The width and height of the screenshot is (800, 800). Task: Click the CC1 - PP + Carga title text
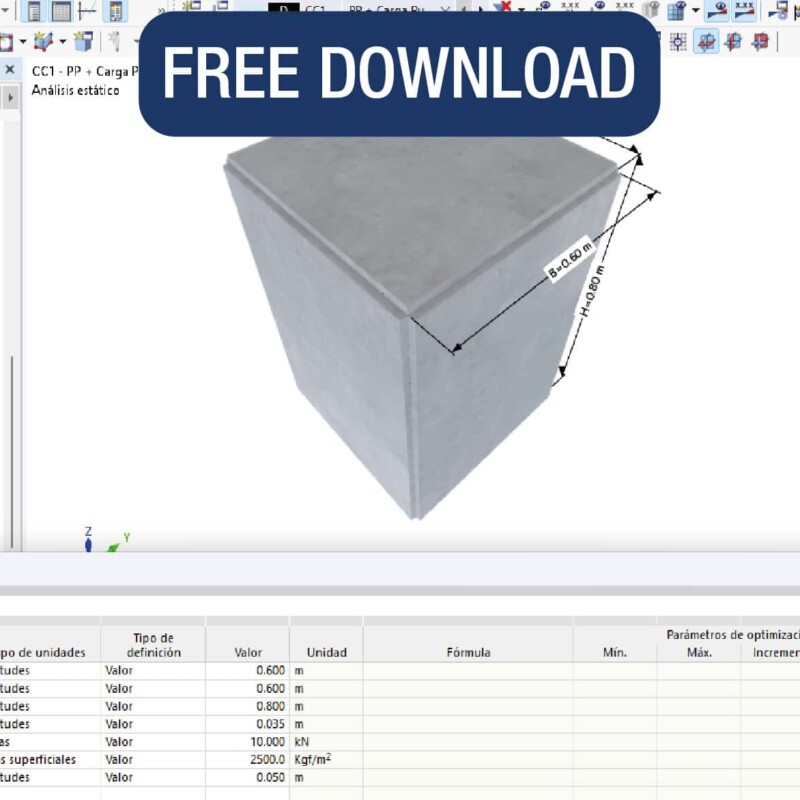pyautogui.click(x=85, y=71)
